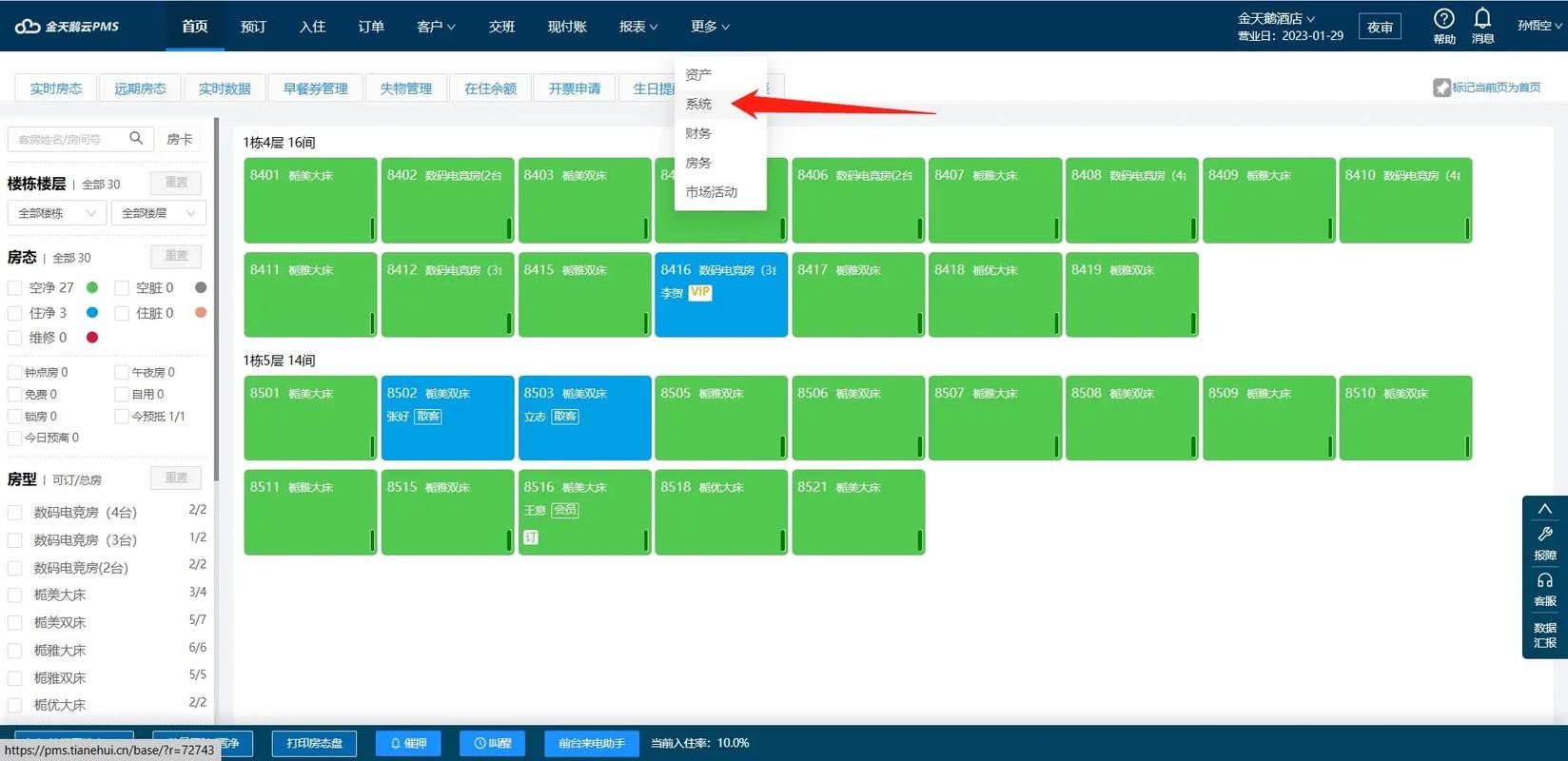The image size is (1568, 761).
Task: Expand the 金天鹅酒店 hotel switcher
Action: coord(1276,18)
